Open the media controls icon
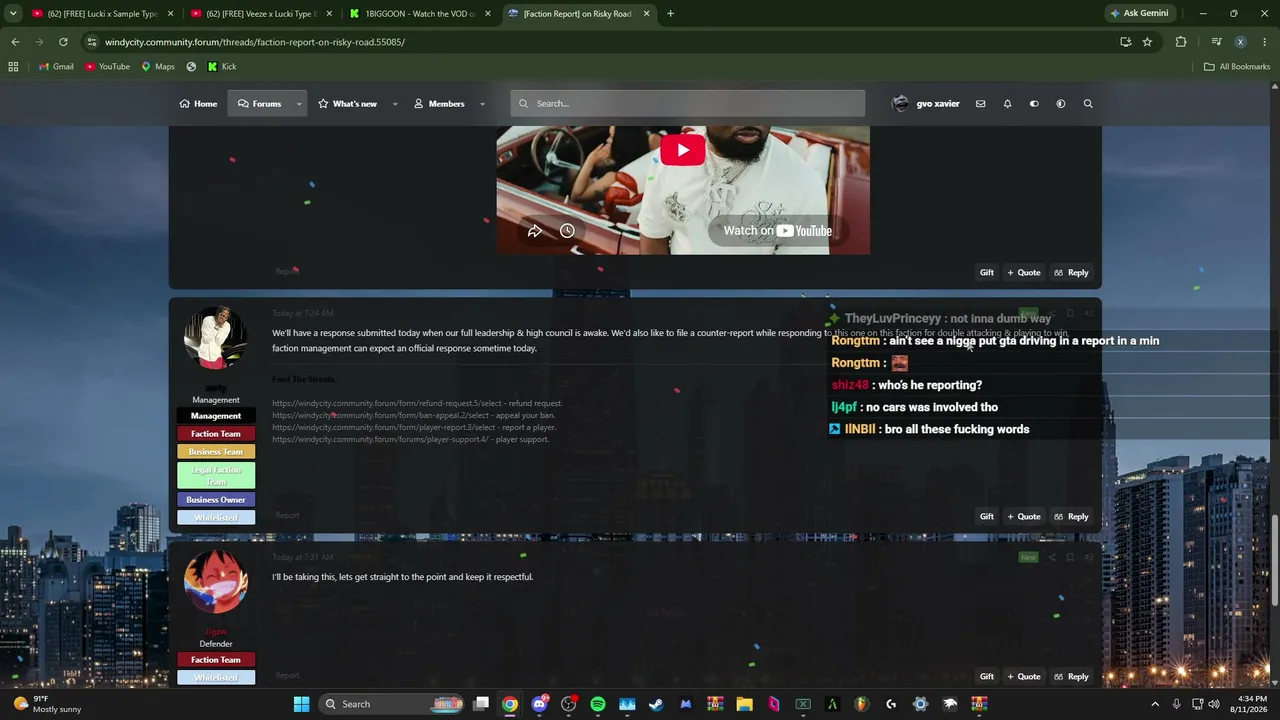The width and height of the screenshot is (1280, 720). coord(1216,42)
